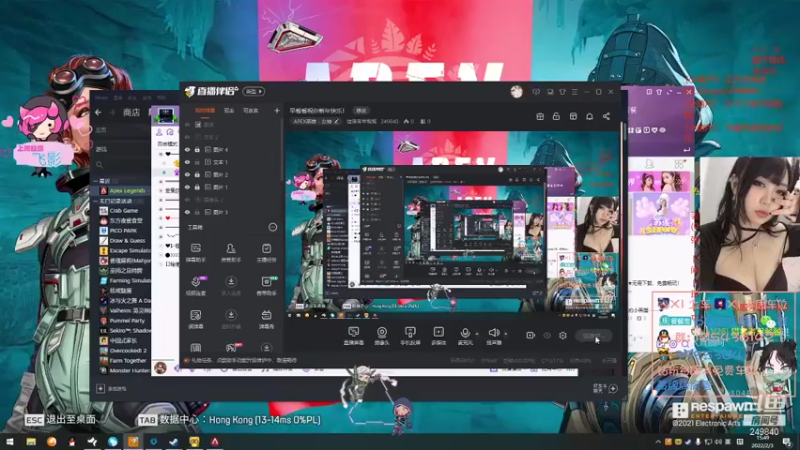Open the gift box icon
Viewport: 800px width, 450px height.
[x=540, y=116]
